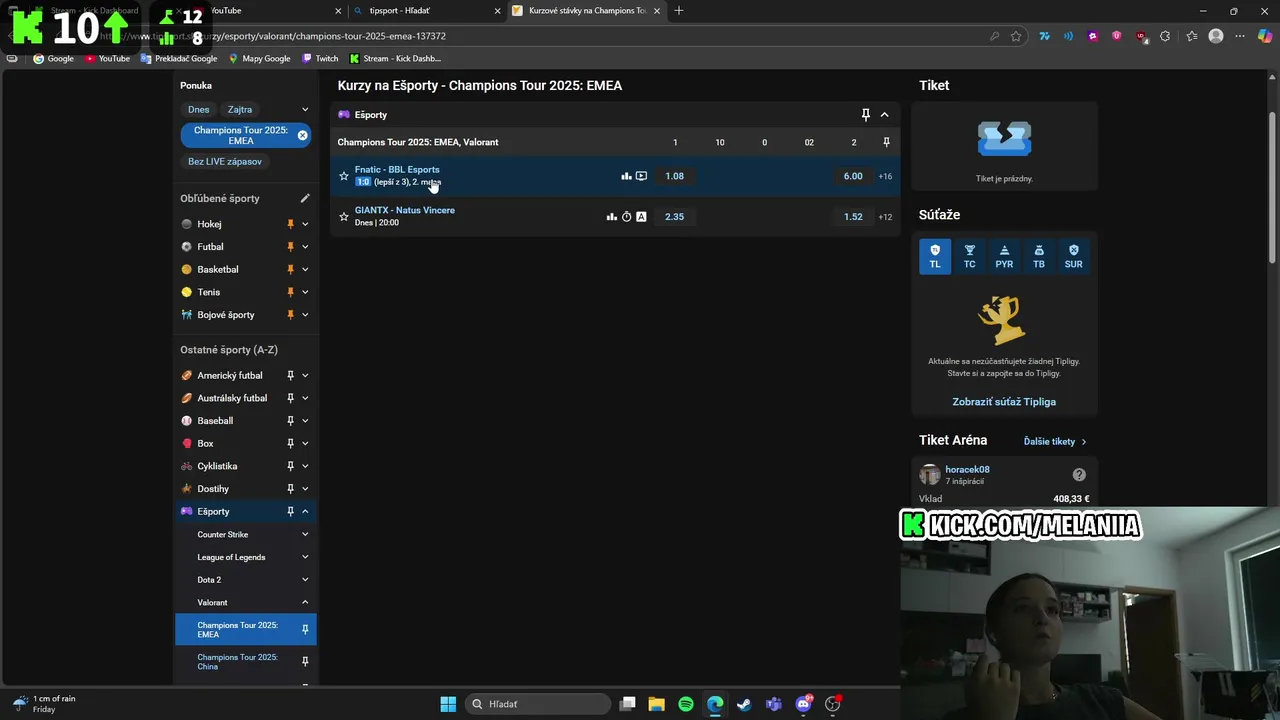Remove the Champions Tour 2025: EMEA filter chip
This screenshot has height=720, width=1280.
click(x=302, y=135)
